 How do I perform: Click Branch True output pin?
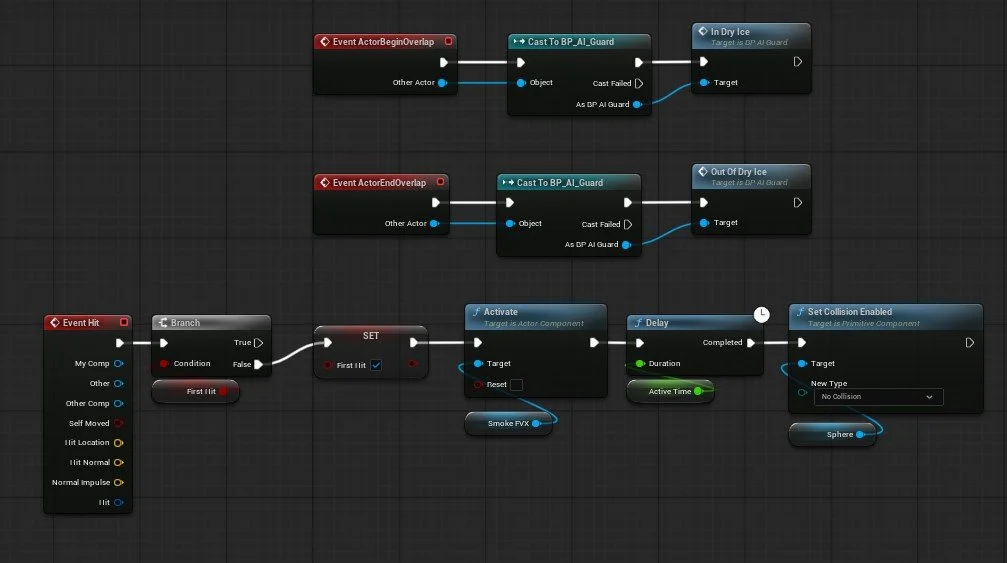[x=258, y=343]
